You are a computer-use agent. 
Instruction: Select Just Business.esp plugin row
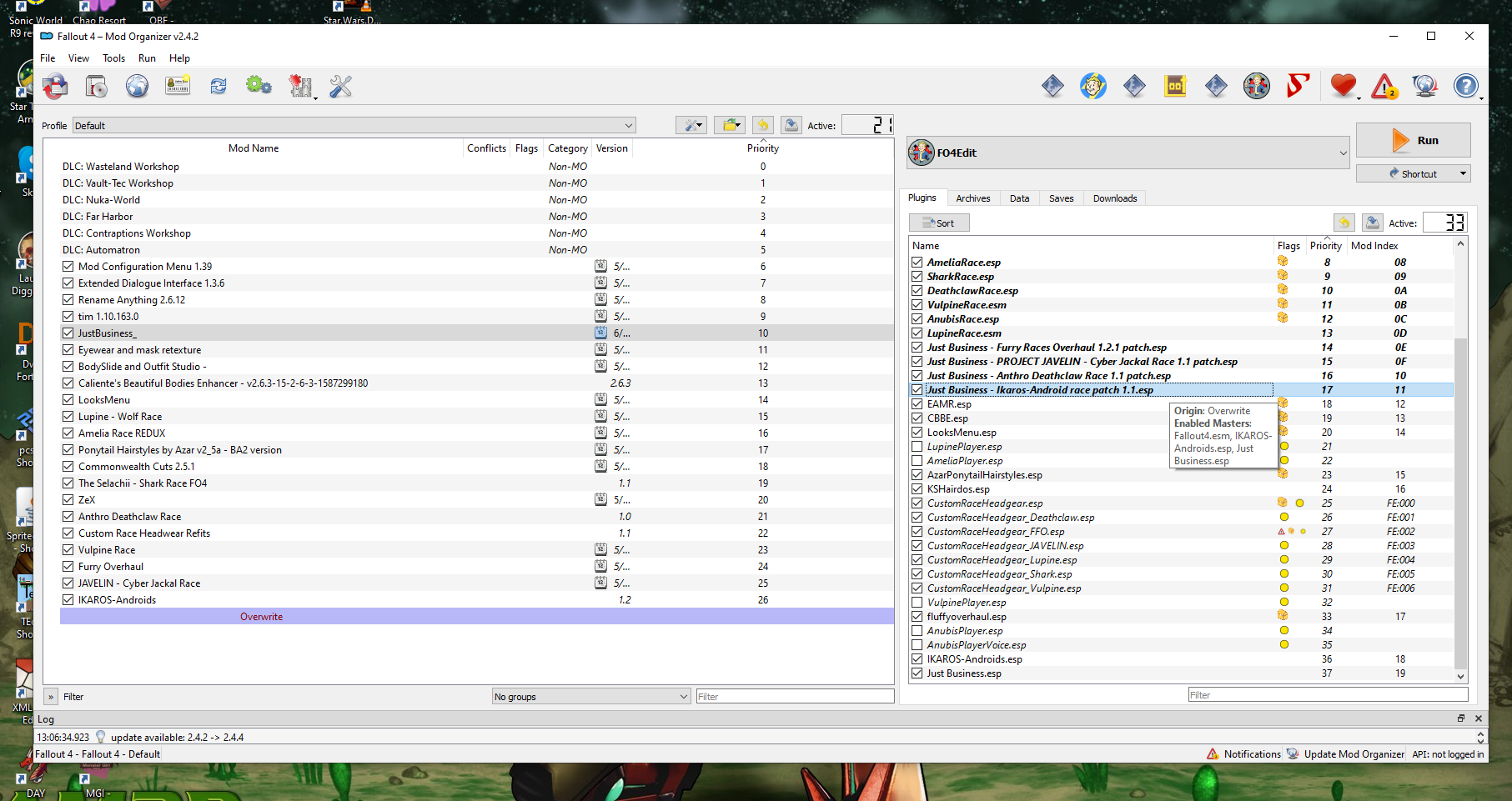[x=1182, y=673]
